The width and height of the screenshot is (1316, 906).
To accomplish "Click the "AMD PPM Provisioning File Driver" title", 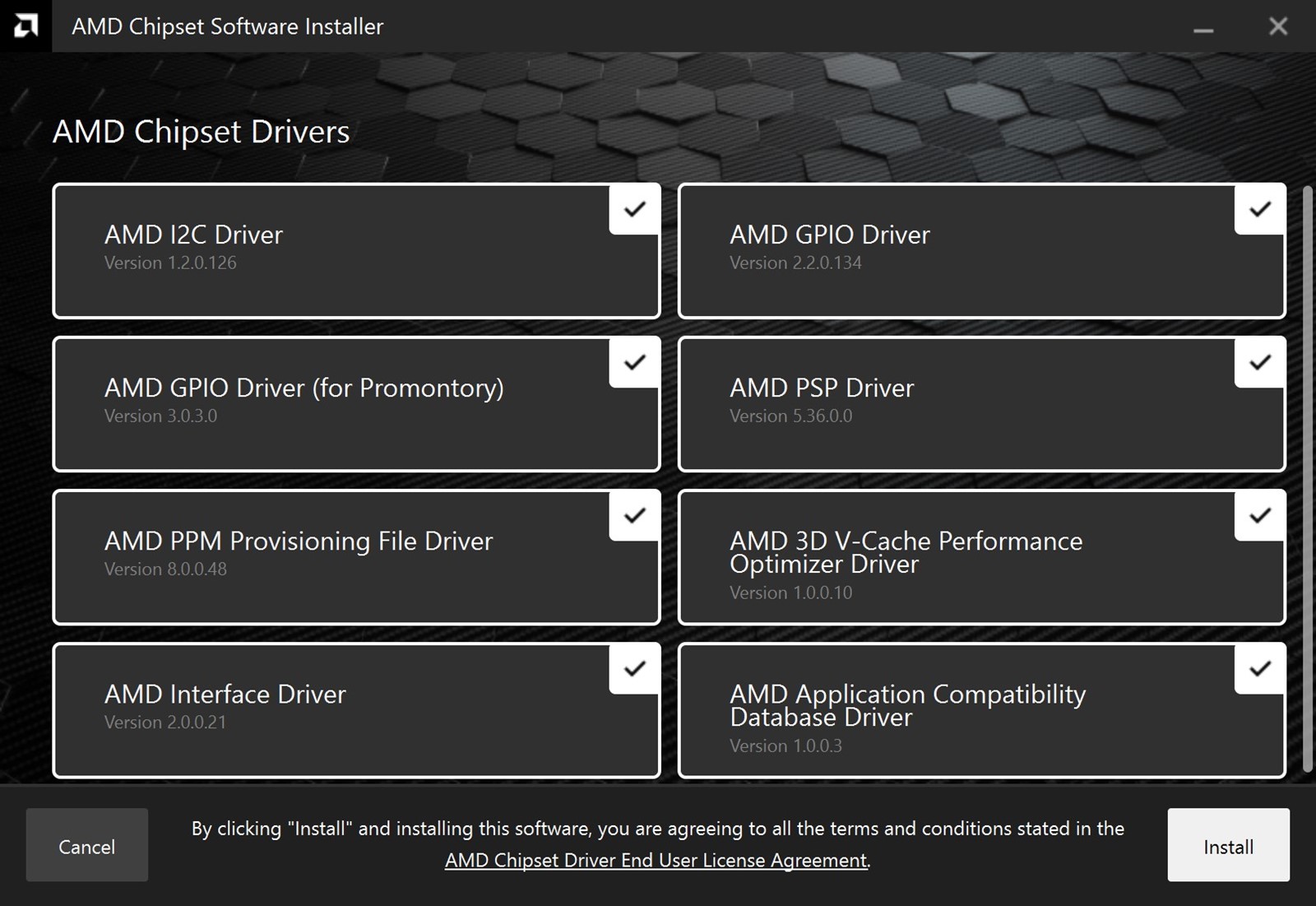I will click(299, 541).
